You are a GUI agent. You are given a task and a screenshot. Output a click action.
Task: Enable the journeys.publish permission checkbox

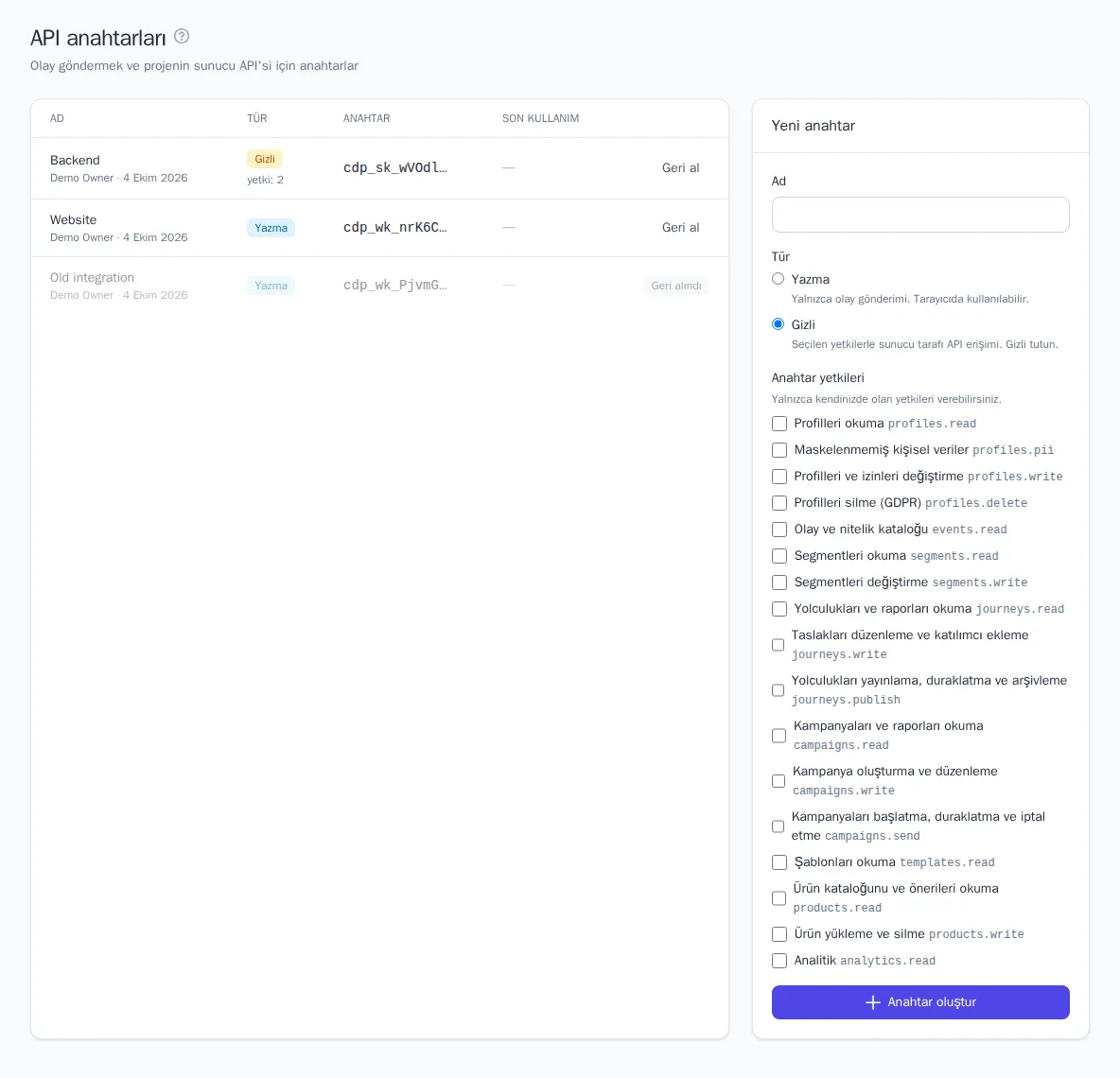coord(778,690)
